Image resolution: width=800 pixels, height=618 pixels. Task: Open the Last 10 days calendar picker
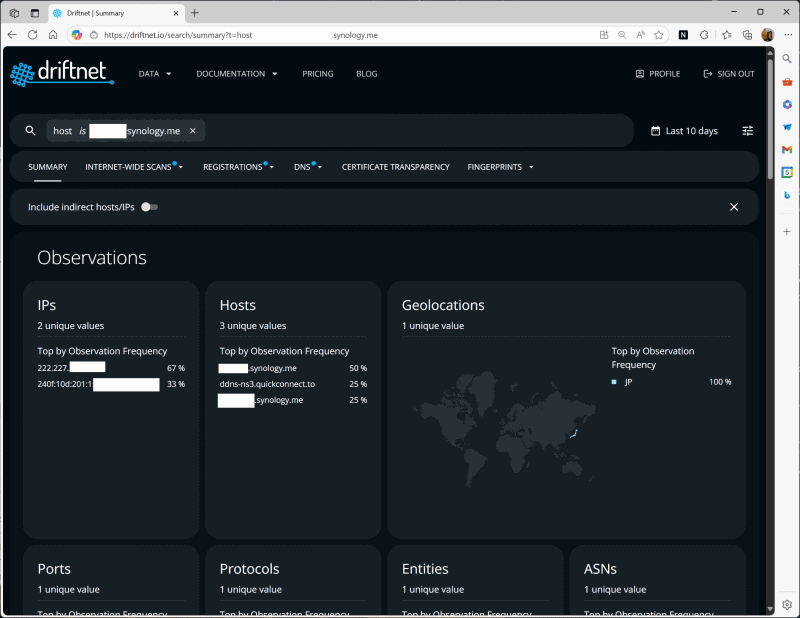(x=684, y=131)
